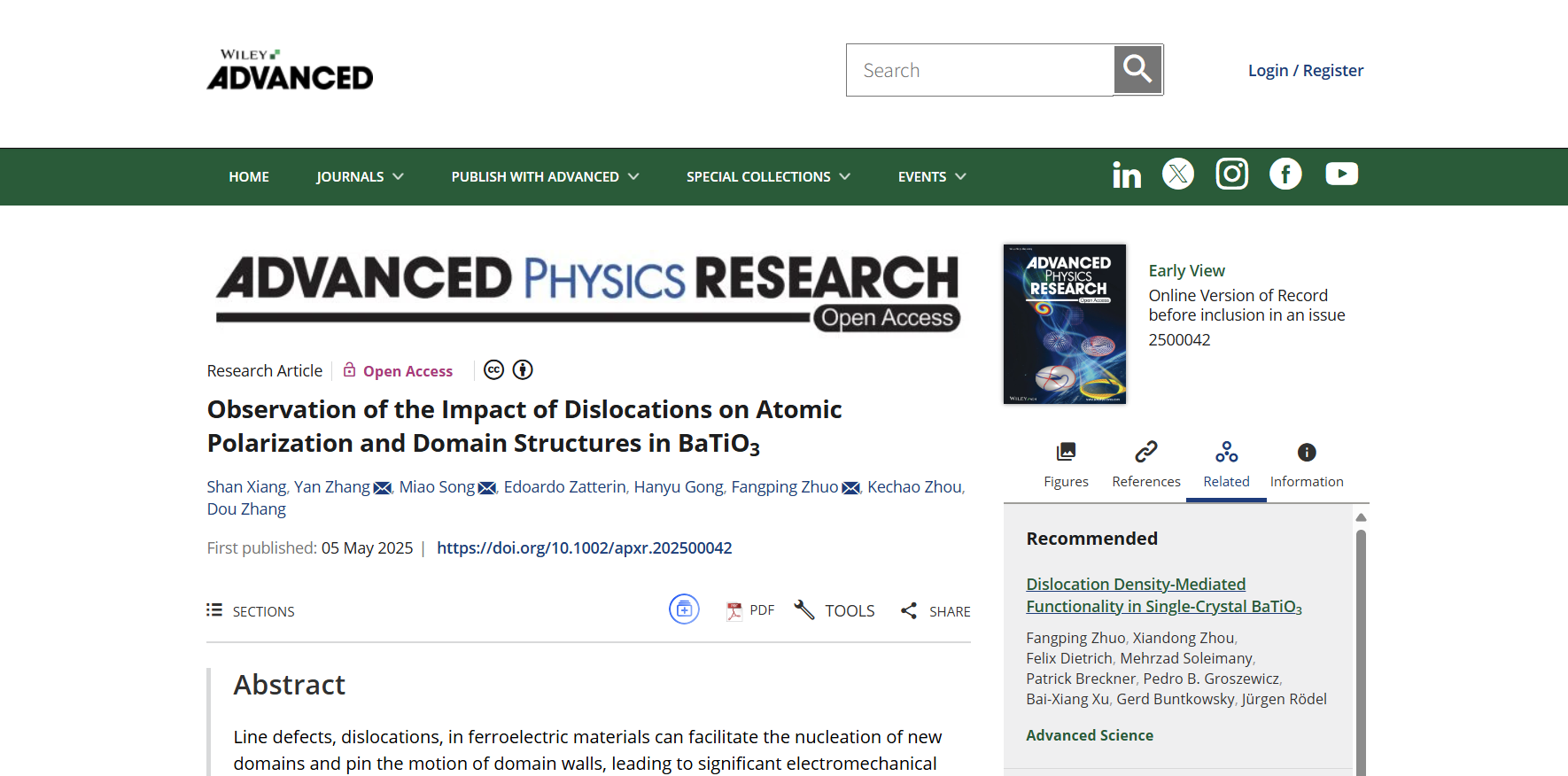Open the Information tab
The image size is (1568, 776).
[1307, 465]
